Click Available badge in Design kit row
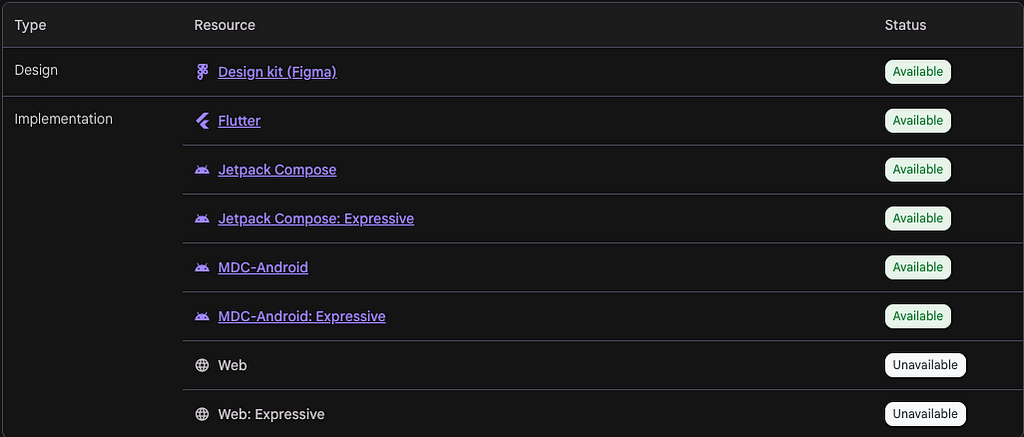The image size is (1024, 437). click(918, 72)
